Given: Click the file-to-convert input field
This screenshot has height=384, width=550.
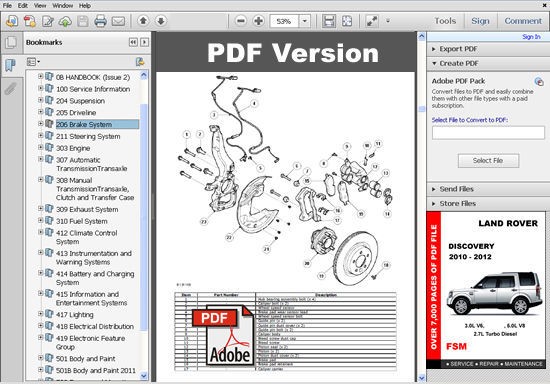Looking at the screenshot, I should pyautogui.click(x=488, y=133).
